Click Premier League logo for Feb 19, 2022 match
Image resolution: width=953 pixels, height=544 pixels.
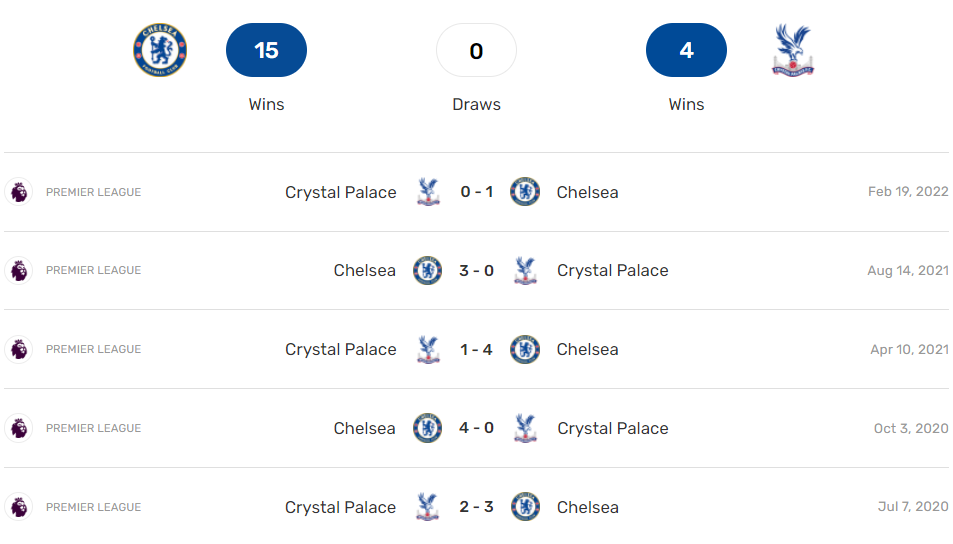[18, 192]
